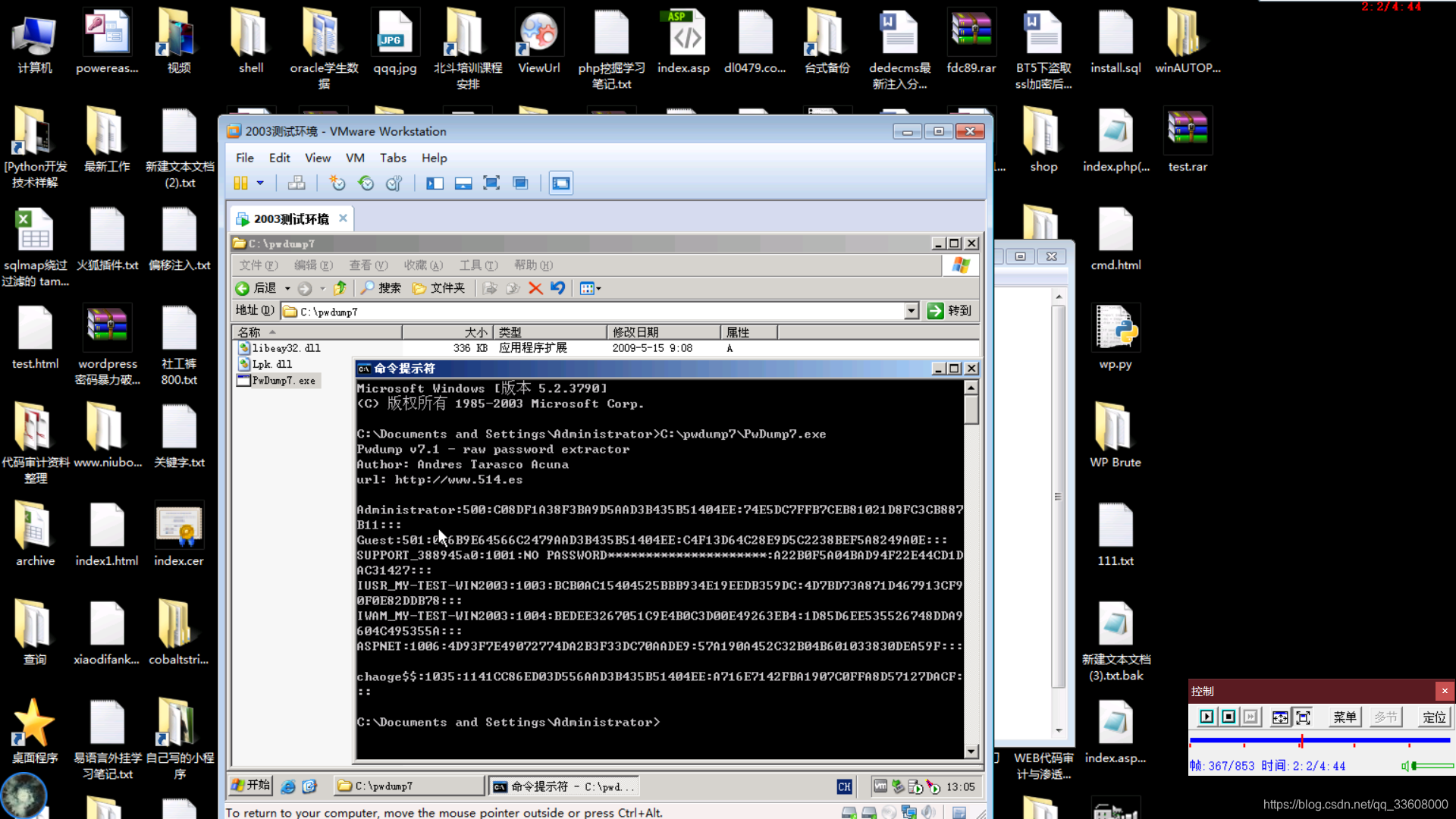1456x819 pixels.
Task: Expand the address bar dropdown arrow
Action: point(912,312)
